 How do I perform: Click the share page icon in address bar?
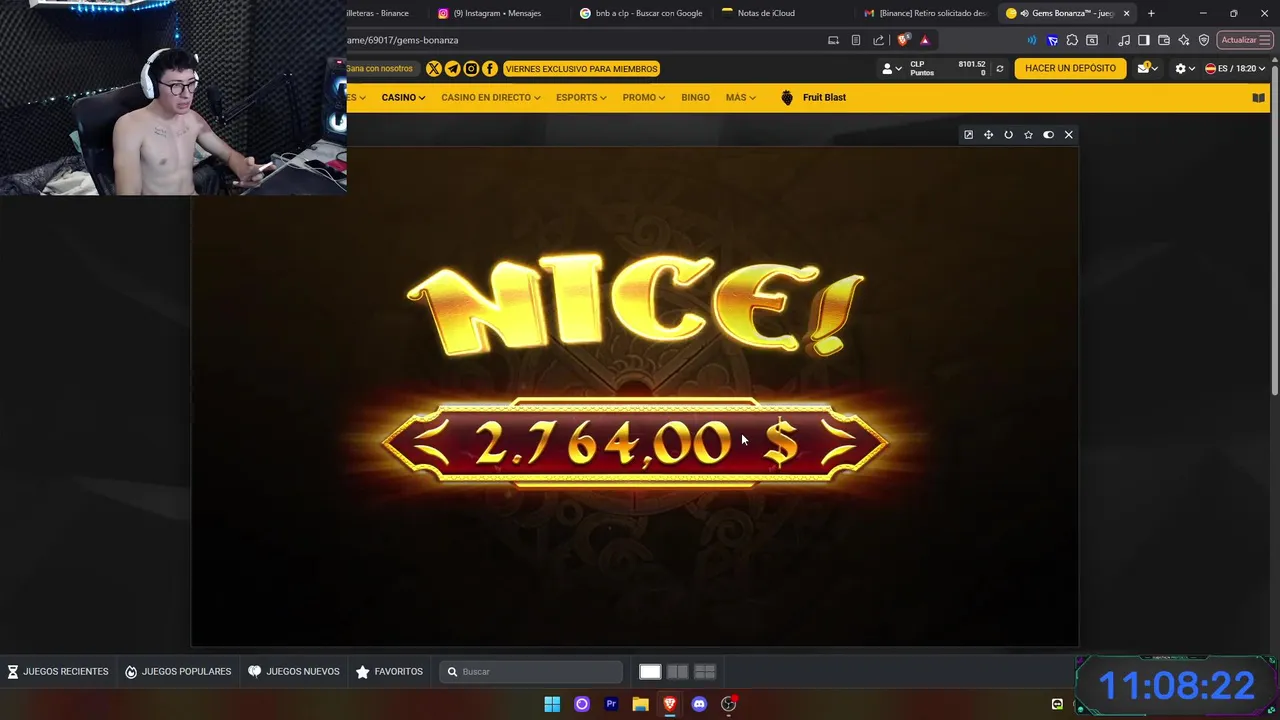point(878,40)
